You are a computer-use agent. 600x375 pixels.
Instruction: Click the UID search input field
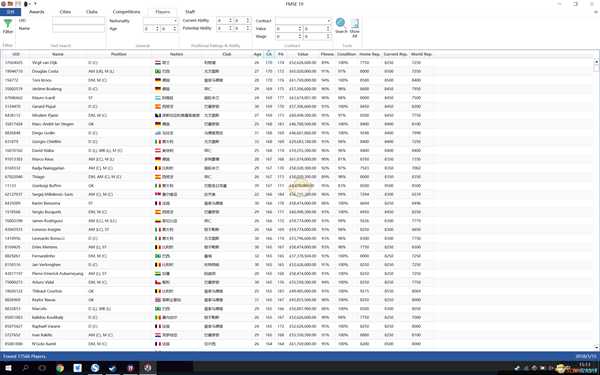(x=78, y=21)
